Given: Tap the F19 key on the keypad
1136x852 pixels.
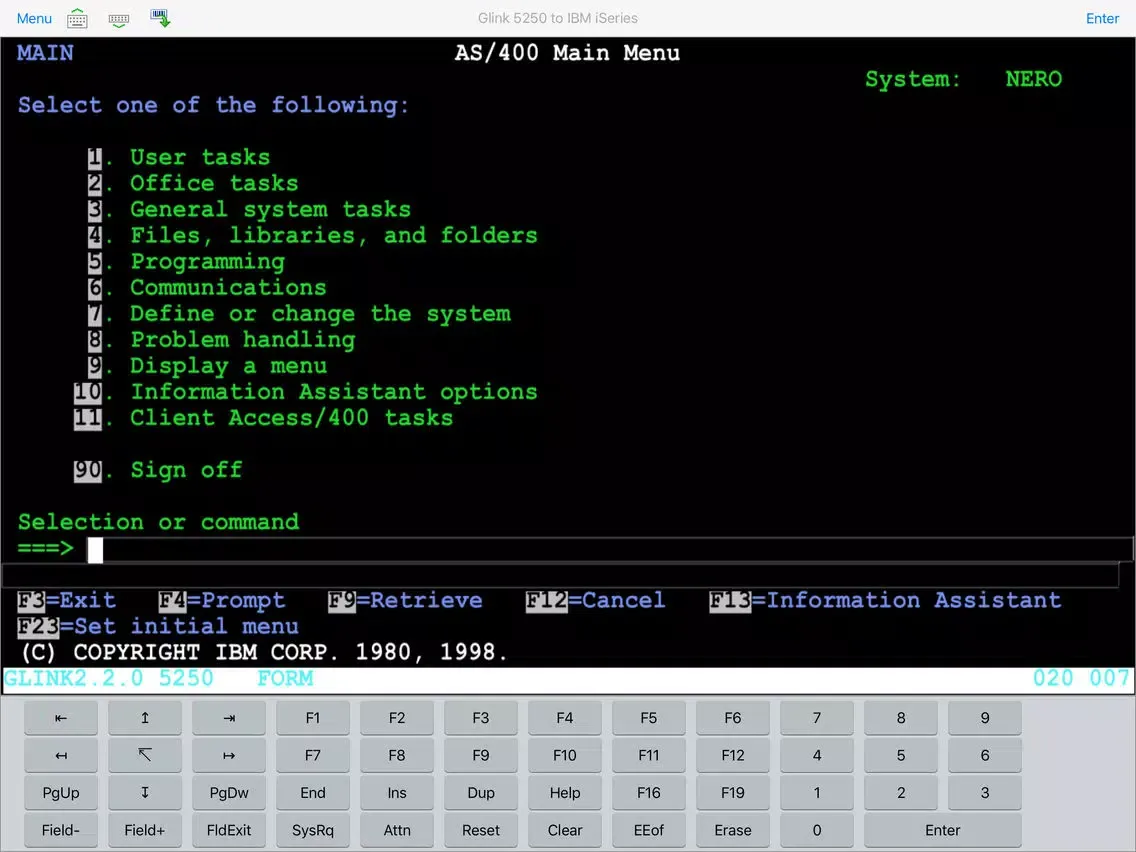Looking at the screenshot, I should (733, 793).
